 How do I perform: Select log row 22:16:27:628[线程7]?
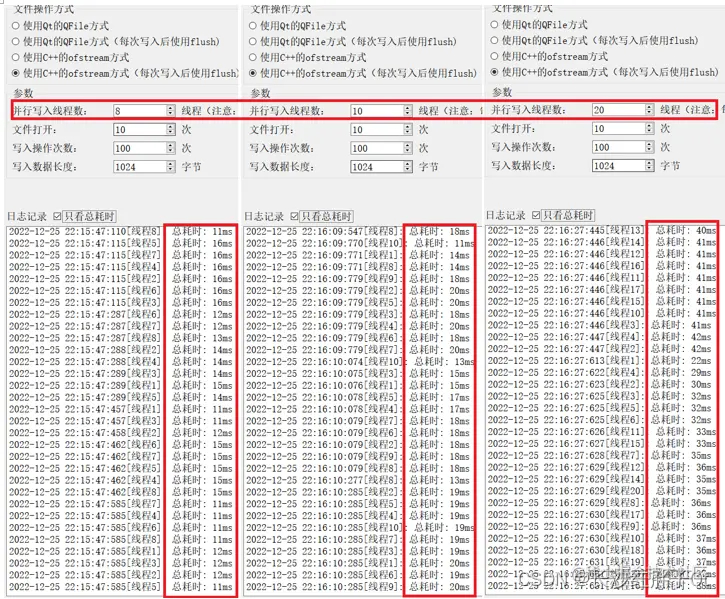(x=600, y=455)
